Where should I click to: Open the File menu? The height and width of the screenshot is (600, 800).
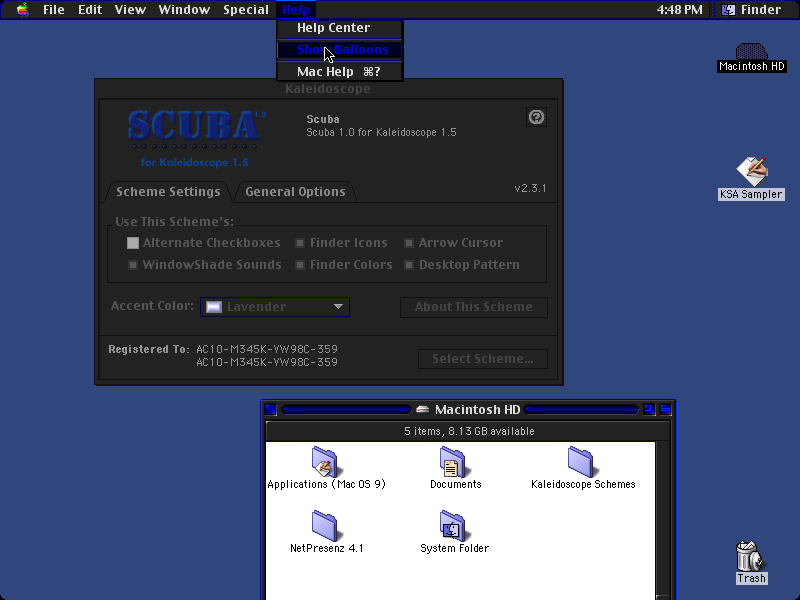point(54,10)
